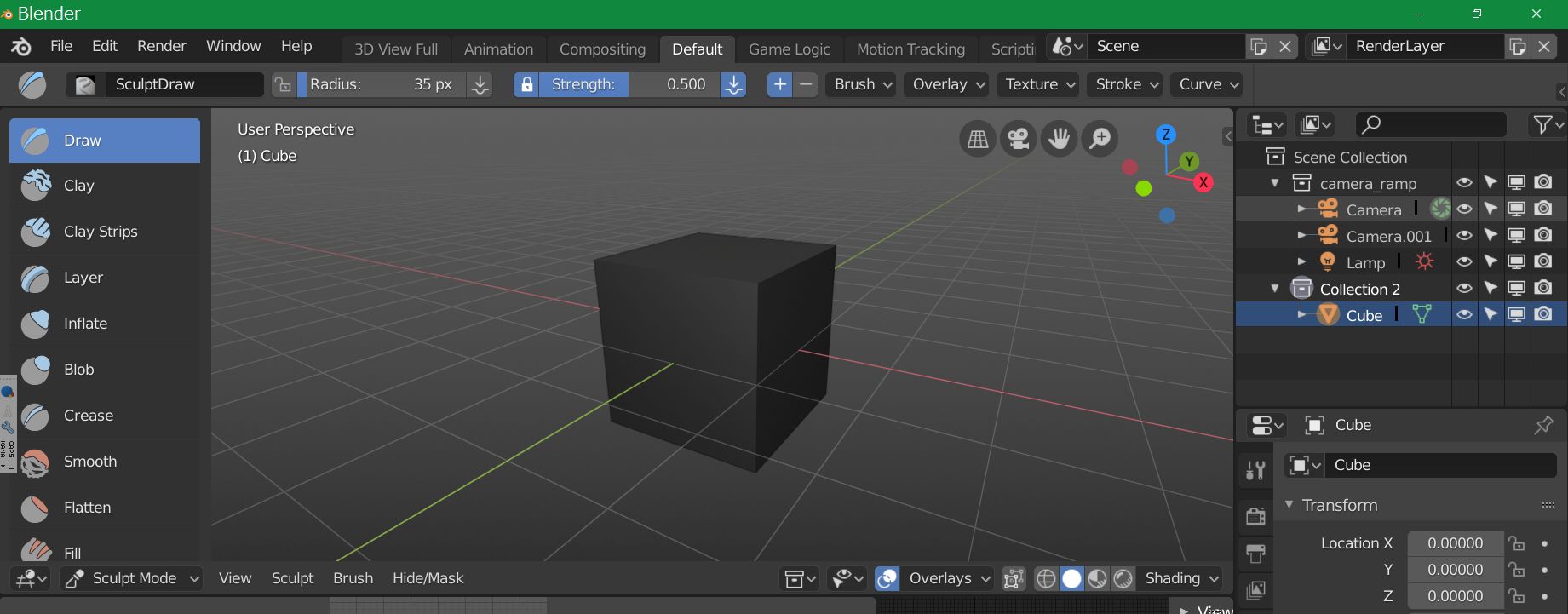This screenshot has height=614, width=1568.
Task: Click the Z axis on navigation gizmo
Action: pyautogui.click(x=1166, y=135)
